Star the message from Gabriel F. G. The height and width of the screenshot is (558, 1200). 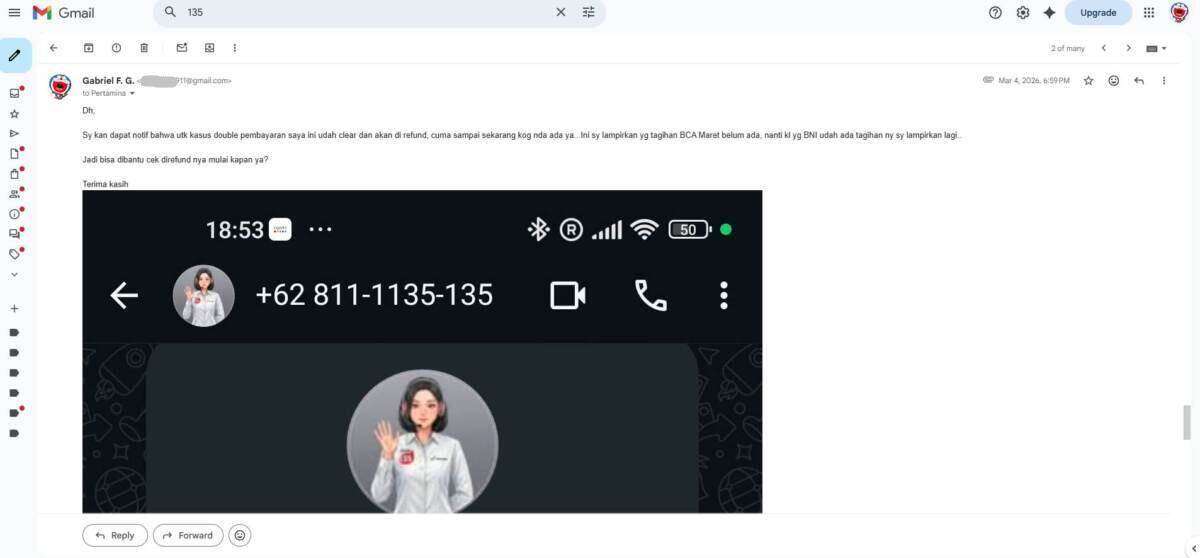coord(1089,80)
